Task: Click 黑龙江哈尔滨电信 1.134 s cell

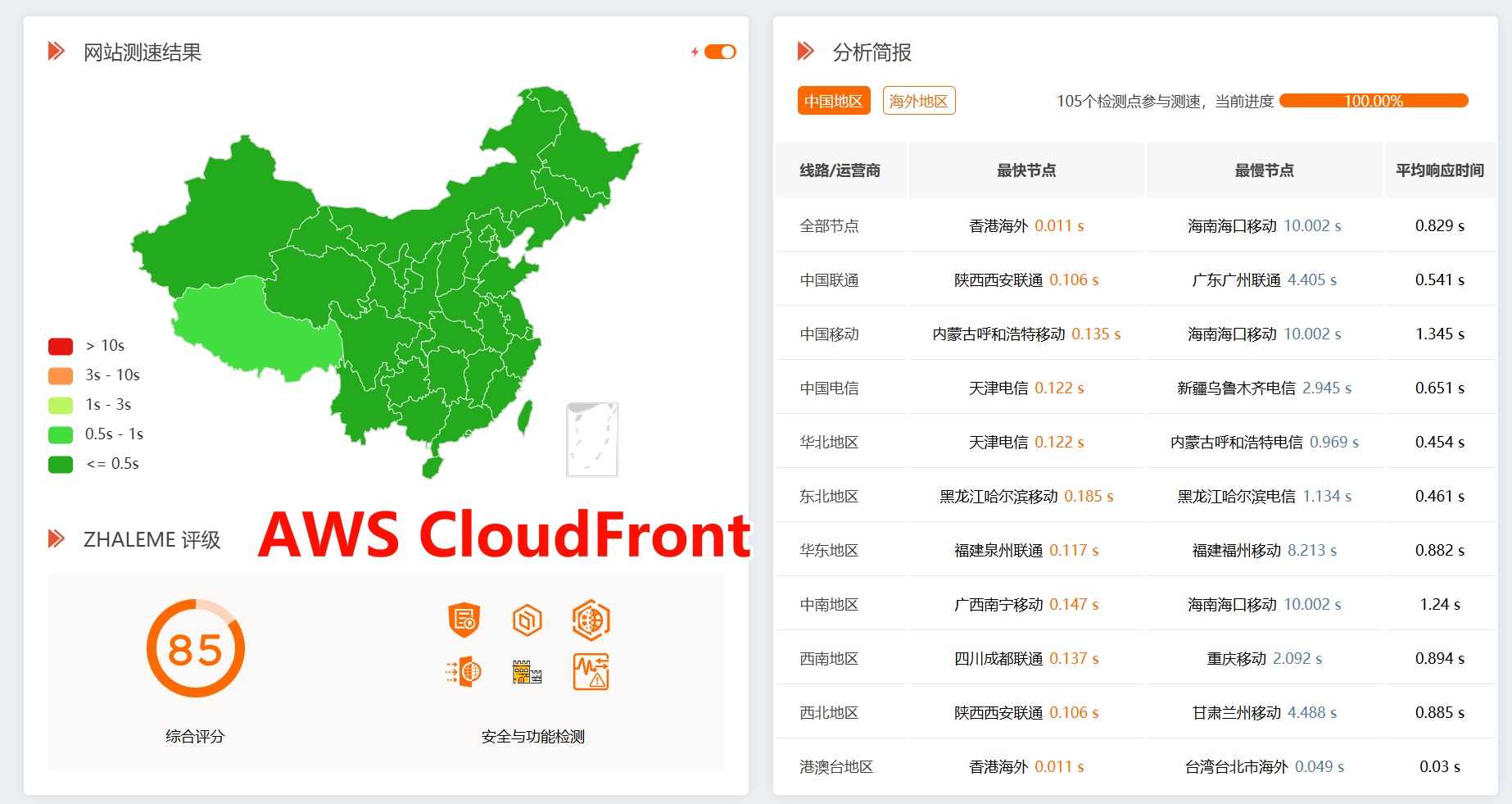Action: tap(1265, 496)
